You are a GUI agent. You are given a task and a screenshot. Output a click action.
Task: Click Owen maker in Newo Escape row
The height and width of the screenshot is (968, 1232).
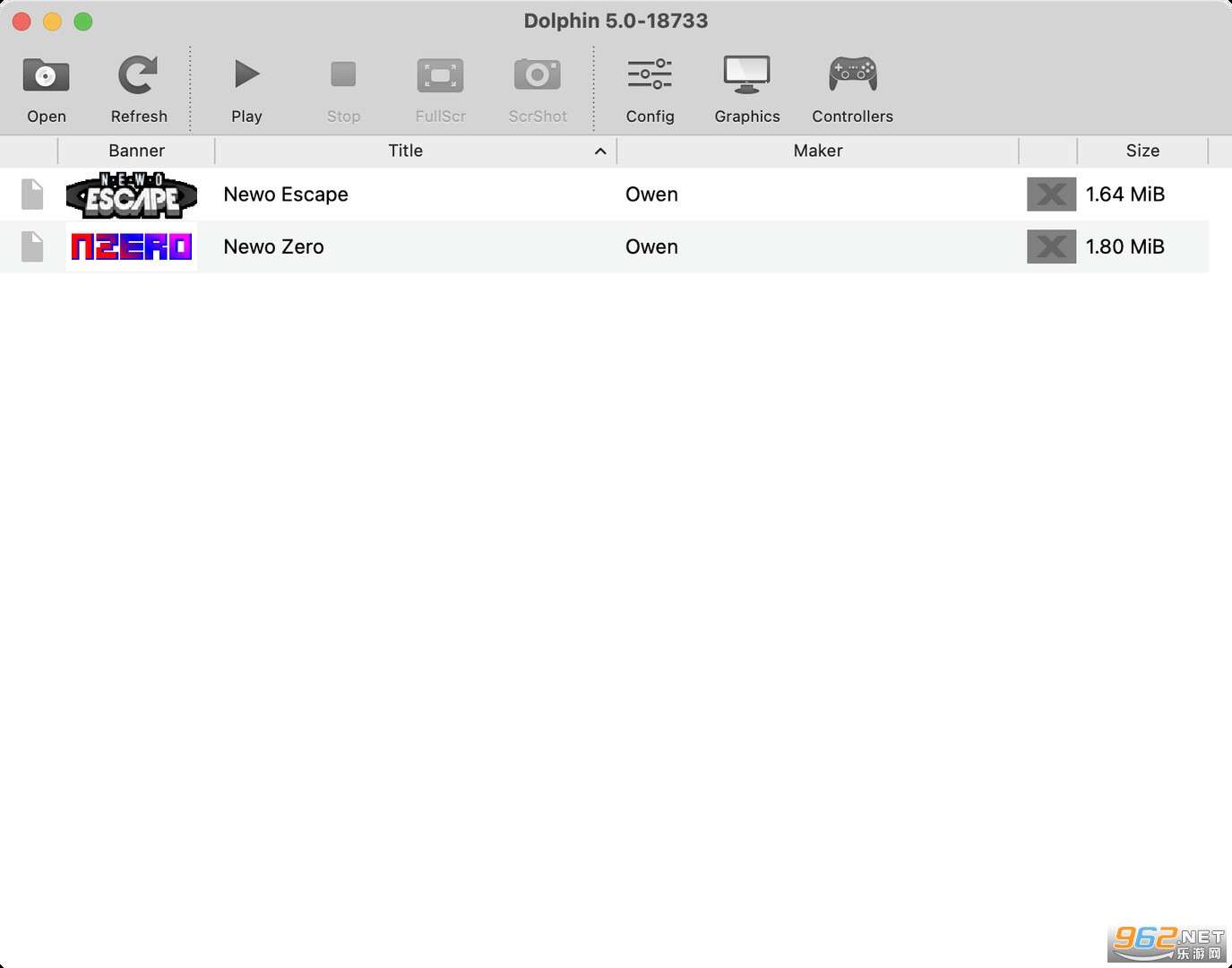(x=651, y=194)
